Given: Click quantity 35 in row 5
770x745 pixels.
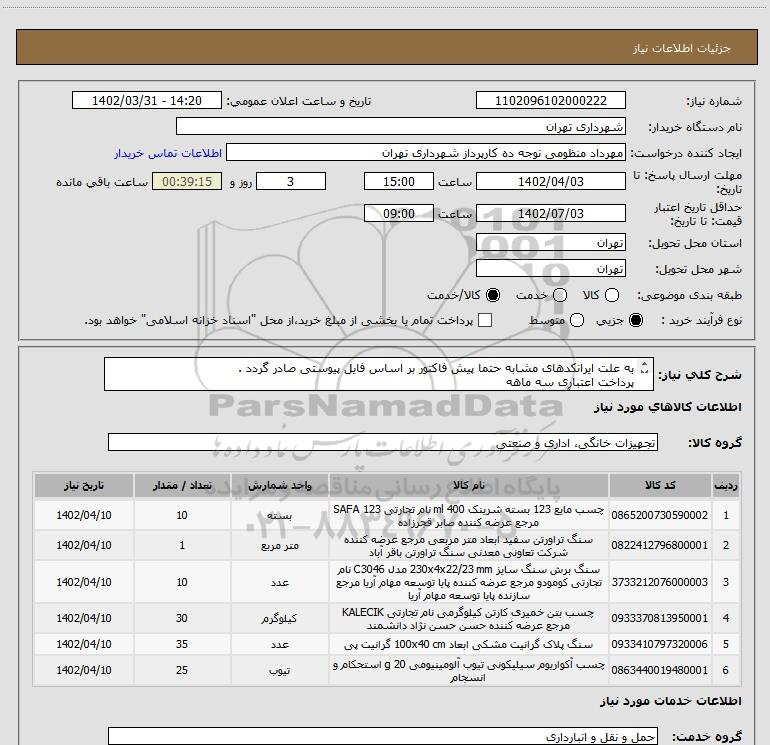Looking at the screenshot, I should coord(182,644).
